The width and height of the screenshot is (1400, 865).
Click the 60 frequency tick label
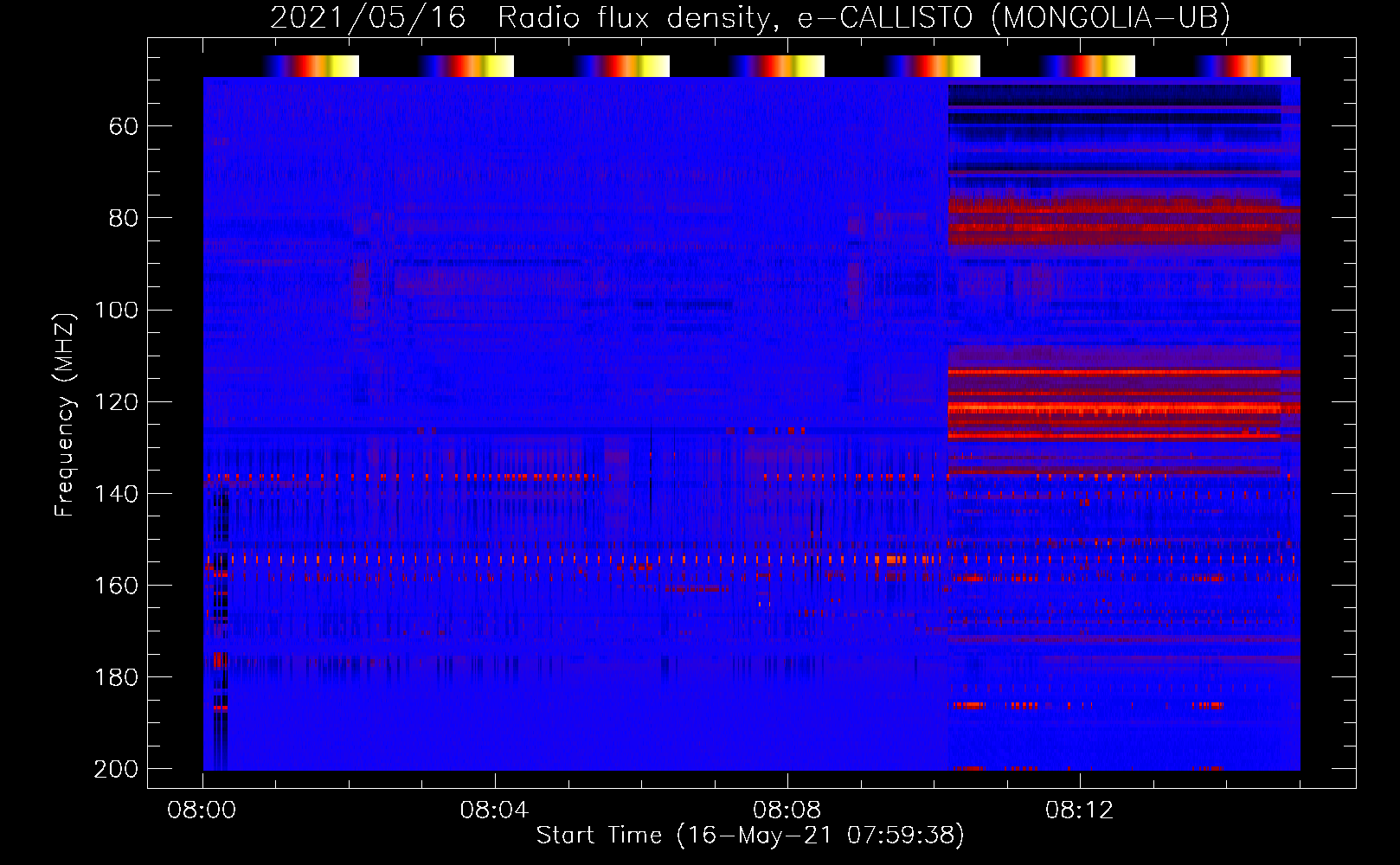coord(124,126)
